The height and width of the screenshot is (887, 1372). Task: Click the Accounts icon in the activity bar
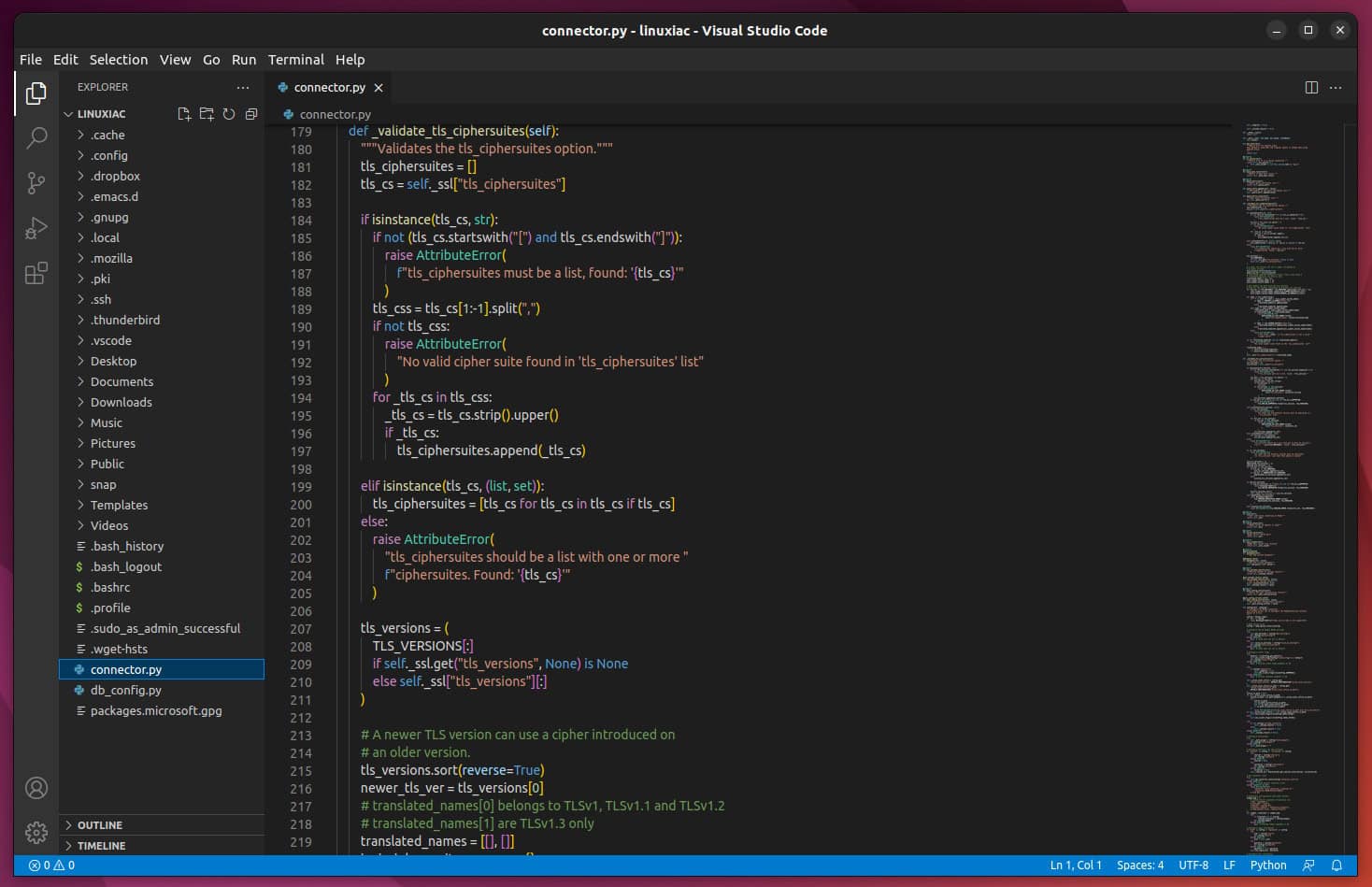tap(36, 789)
